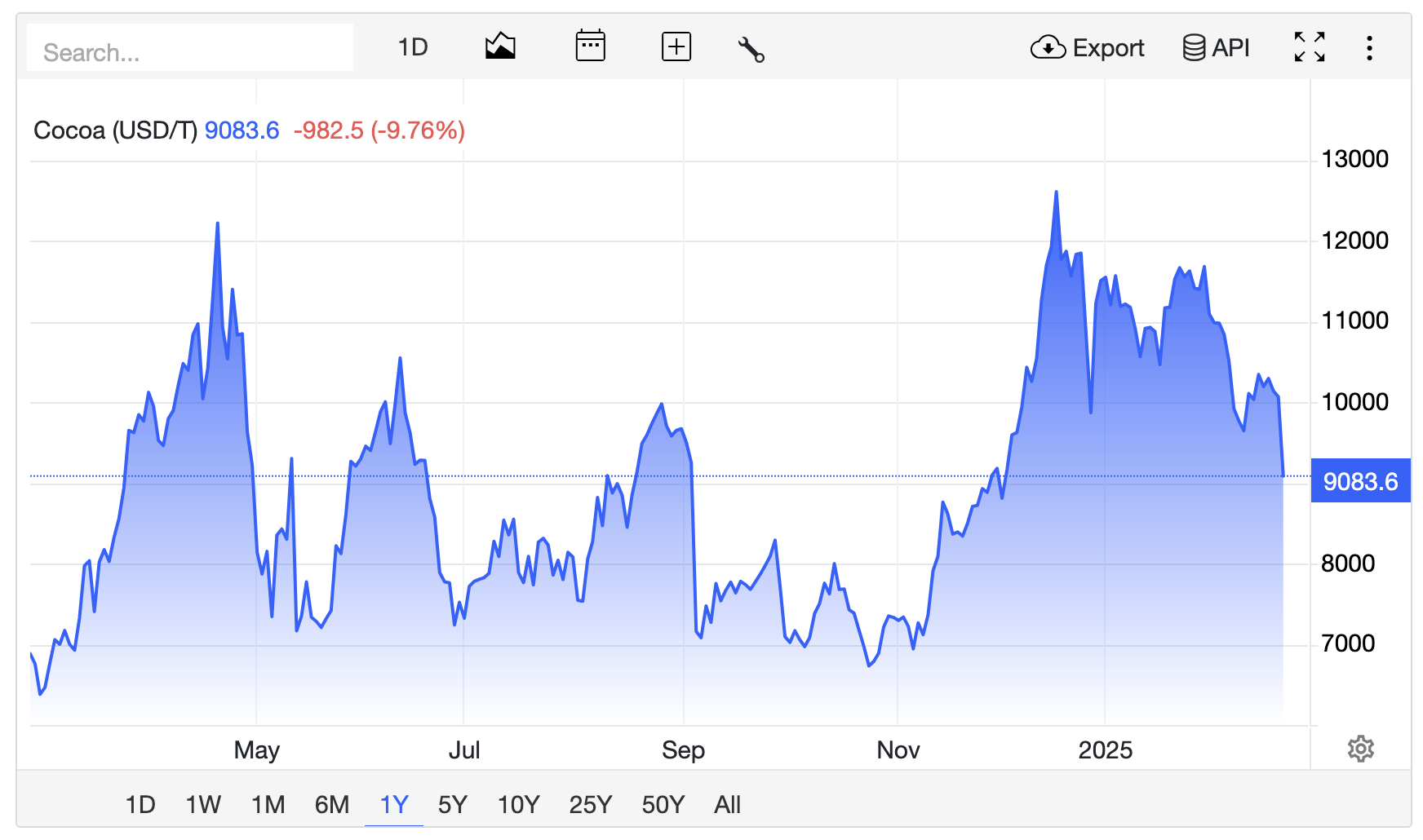Select the All range tab

coord(728,805)
